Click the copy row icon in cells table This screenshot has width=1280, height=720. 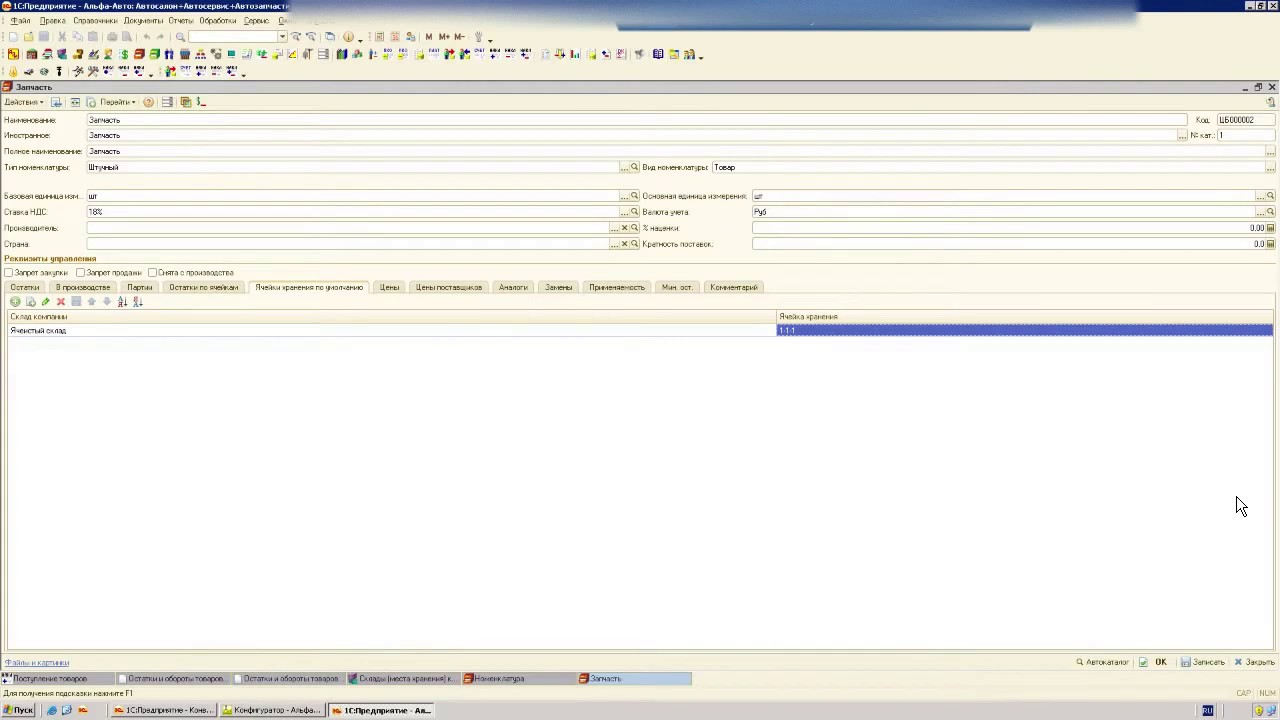click(x=30, y=302)
